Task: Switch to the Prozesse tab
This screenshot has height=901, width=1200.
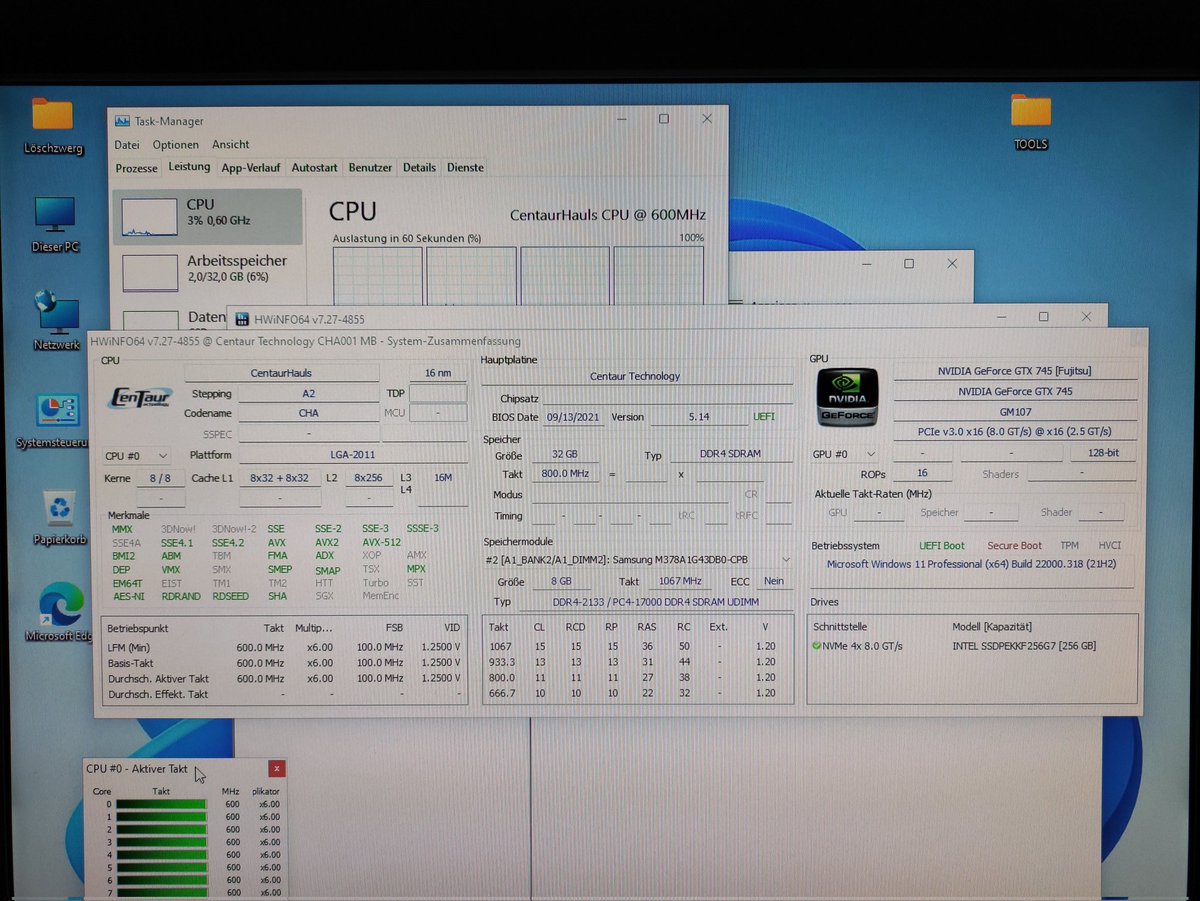Action: pos(137,168)
